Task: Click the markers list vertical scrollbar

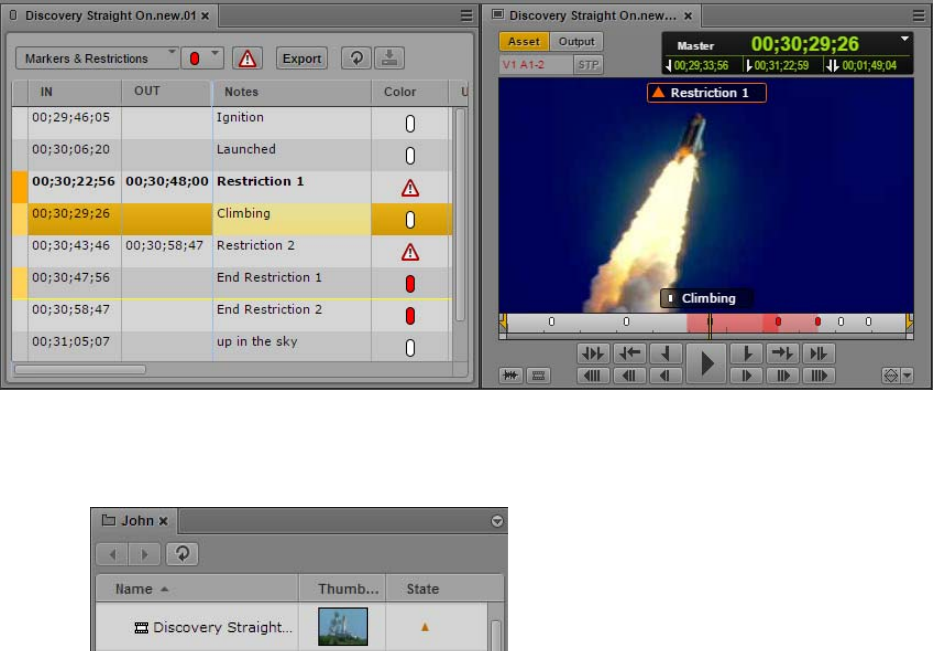Action: click(459, 214)
